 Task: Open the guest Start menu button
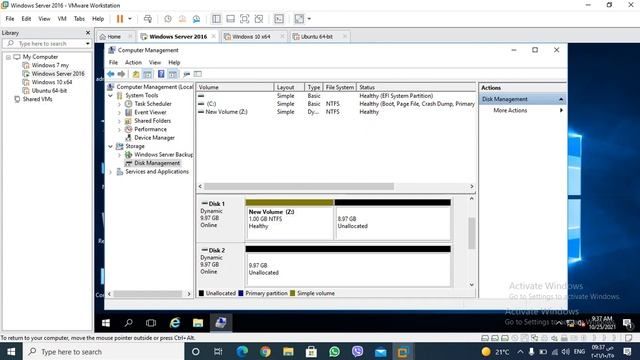coord(106,323)
